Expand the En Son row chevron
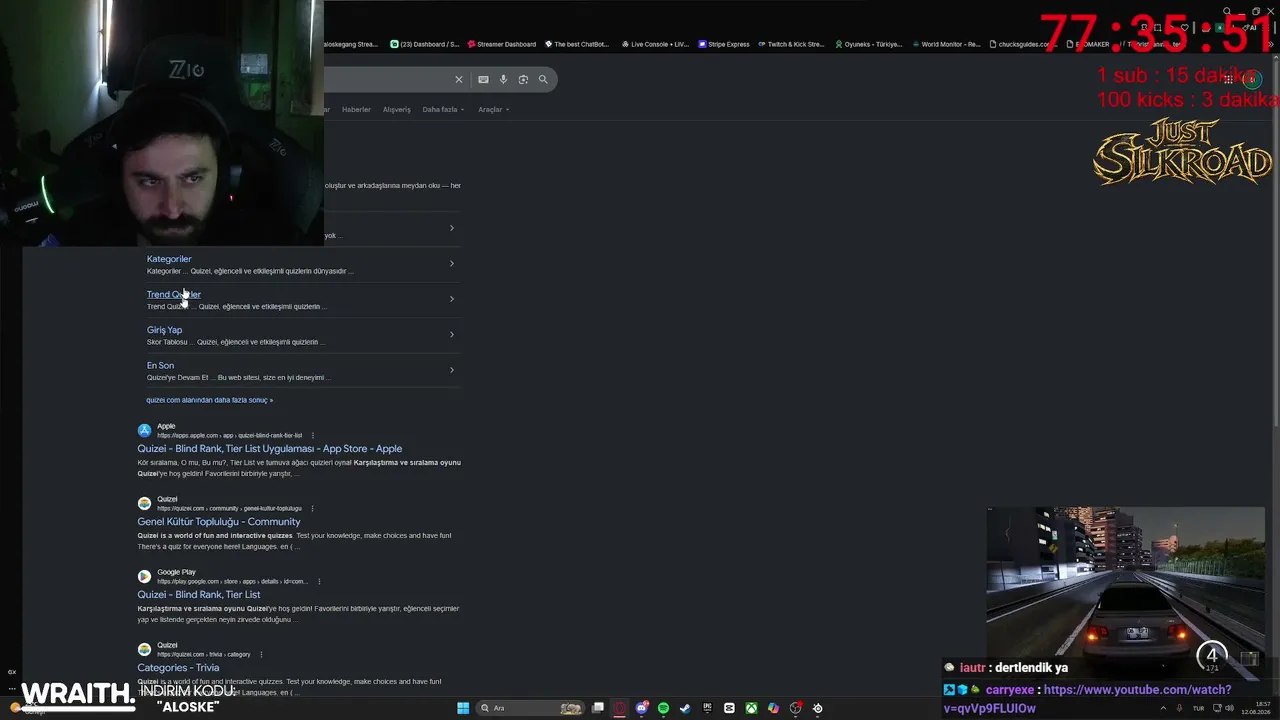1280x720 pixels. pos(451,370)
